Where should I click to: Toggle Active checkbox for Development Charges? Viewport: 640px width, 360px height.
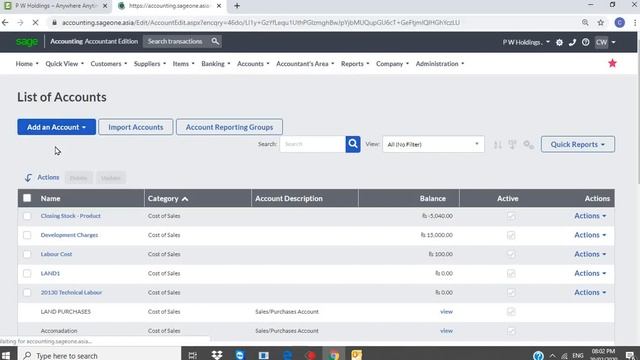click(x=511, y=235)
